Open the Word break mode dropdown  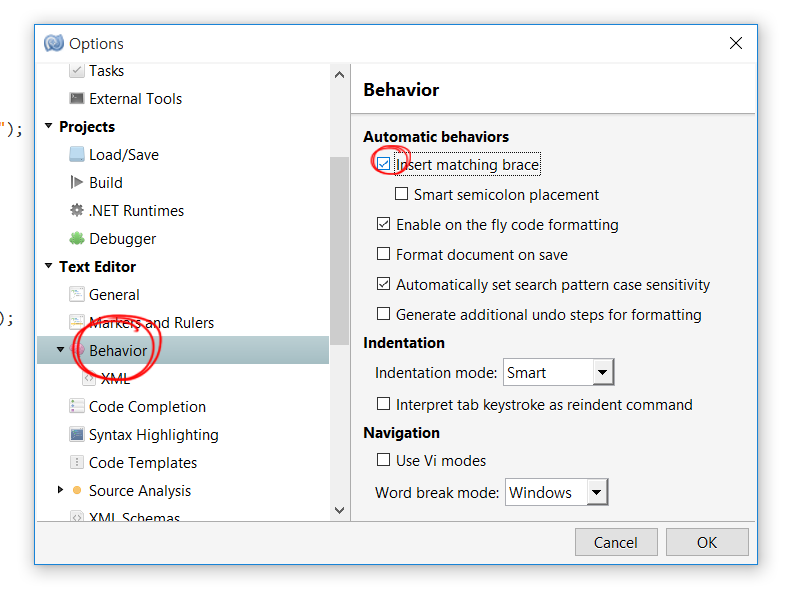point(596,492)
